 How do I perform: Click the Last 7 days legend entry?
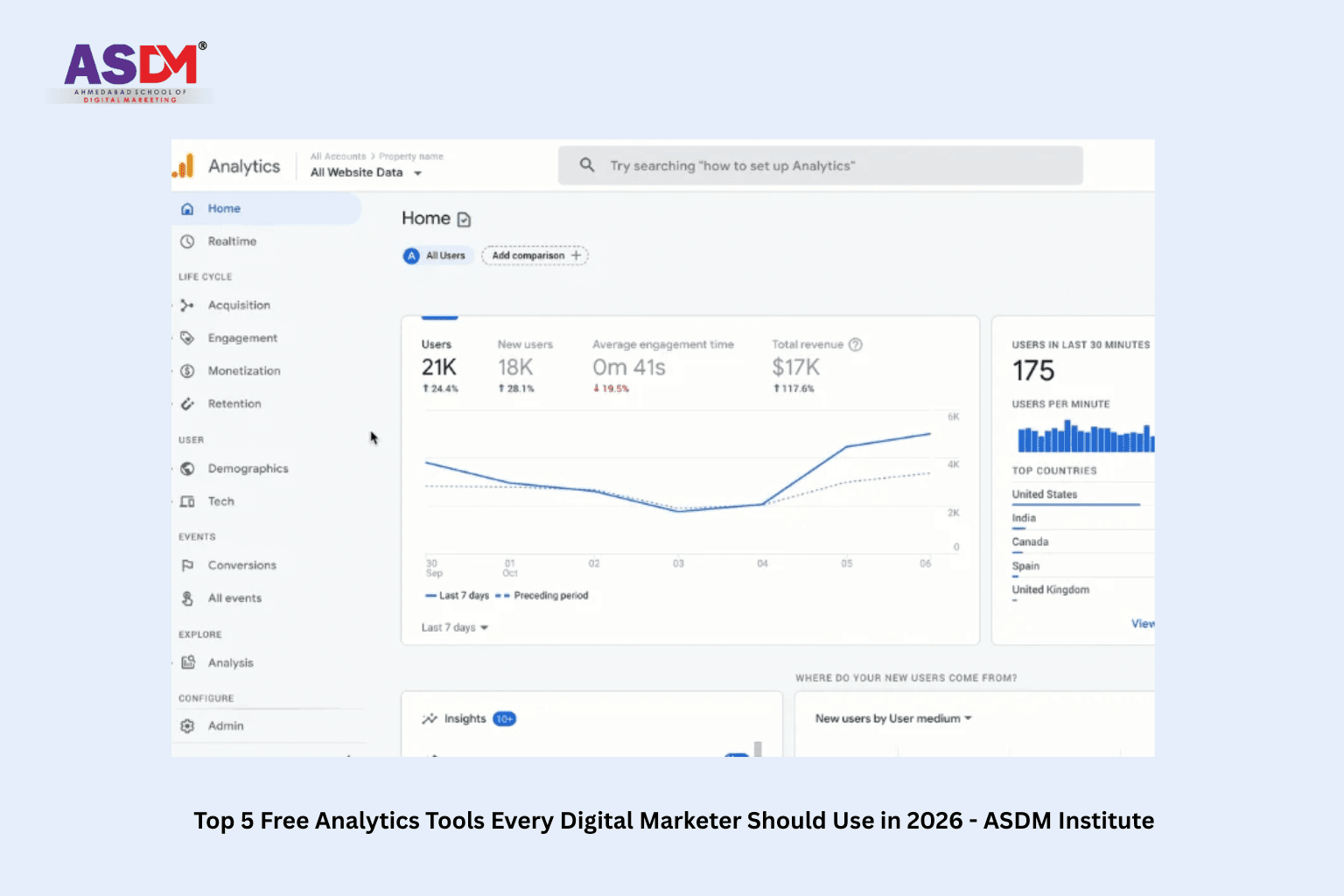tap(458, 596)
